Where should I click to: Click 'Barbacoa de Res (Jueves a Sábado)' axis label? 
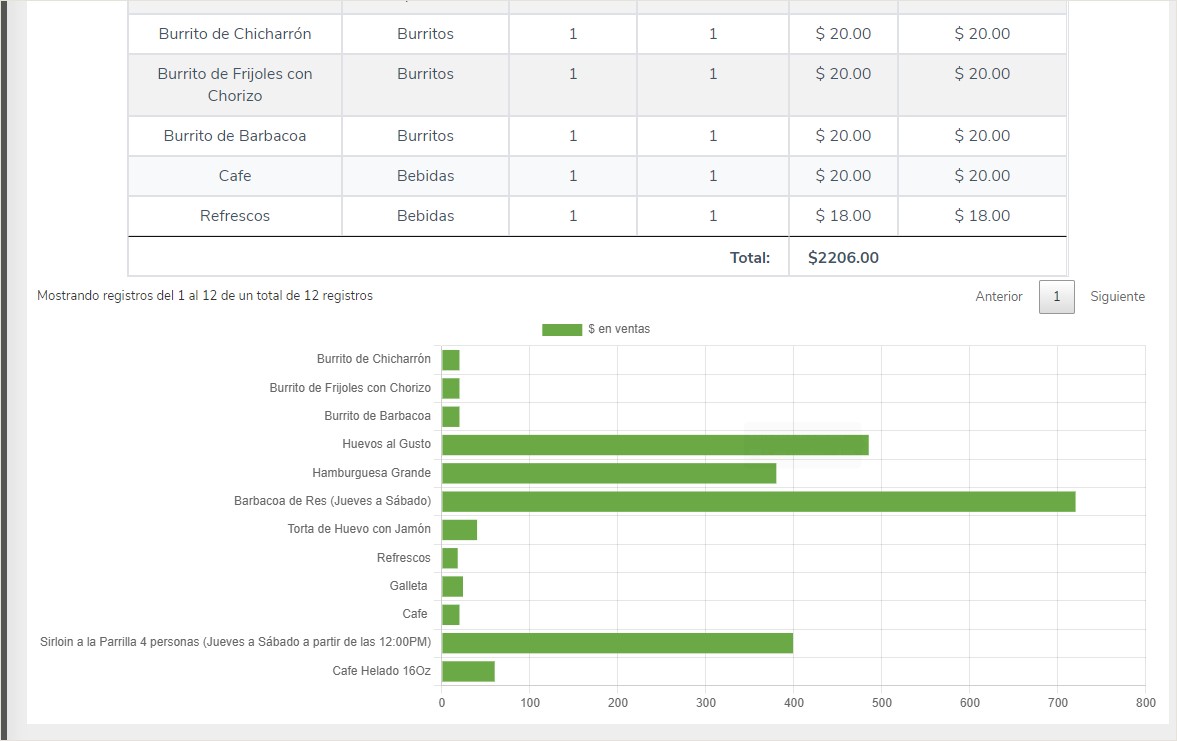click(333, 501)
